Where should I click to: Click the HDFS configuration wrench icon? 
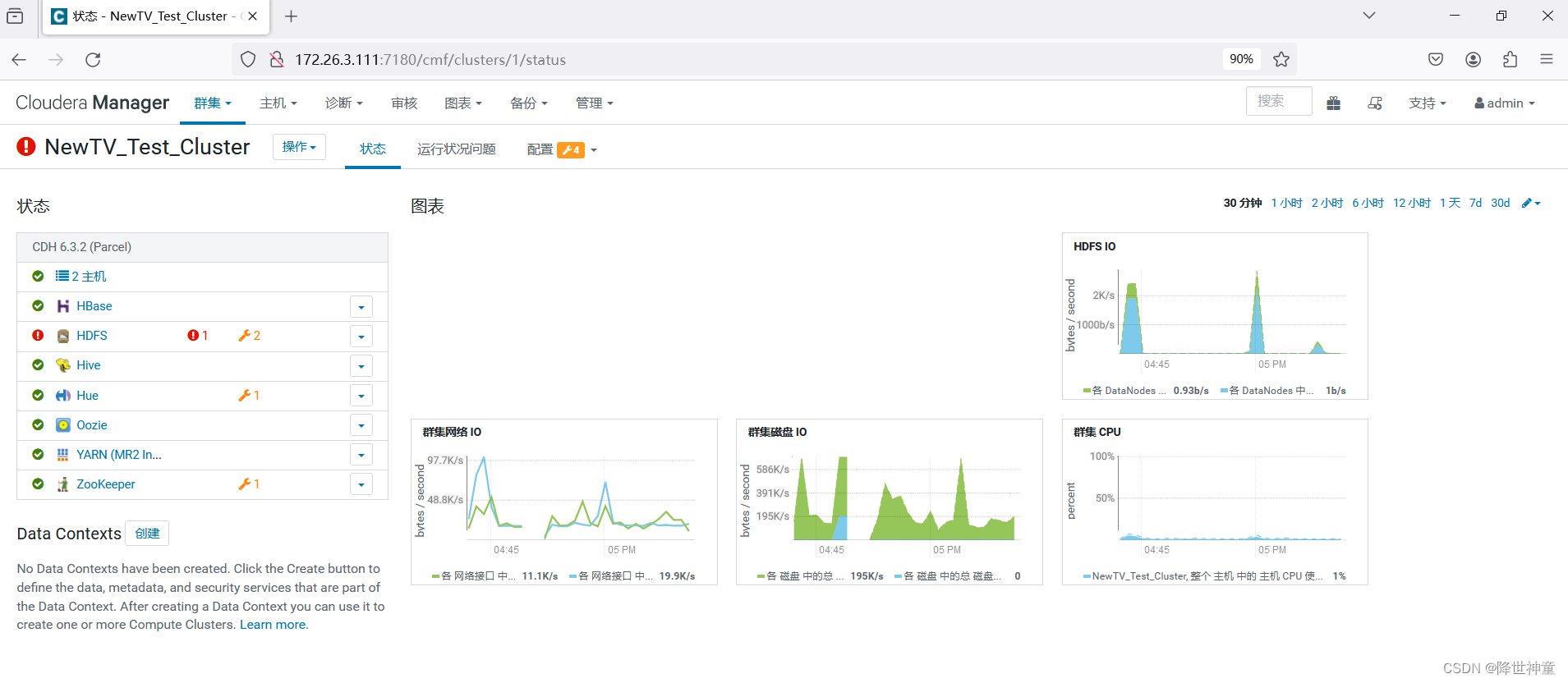pos(244,336)
